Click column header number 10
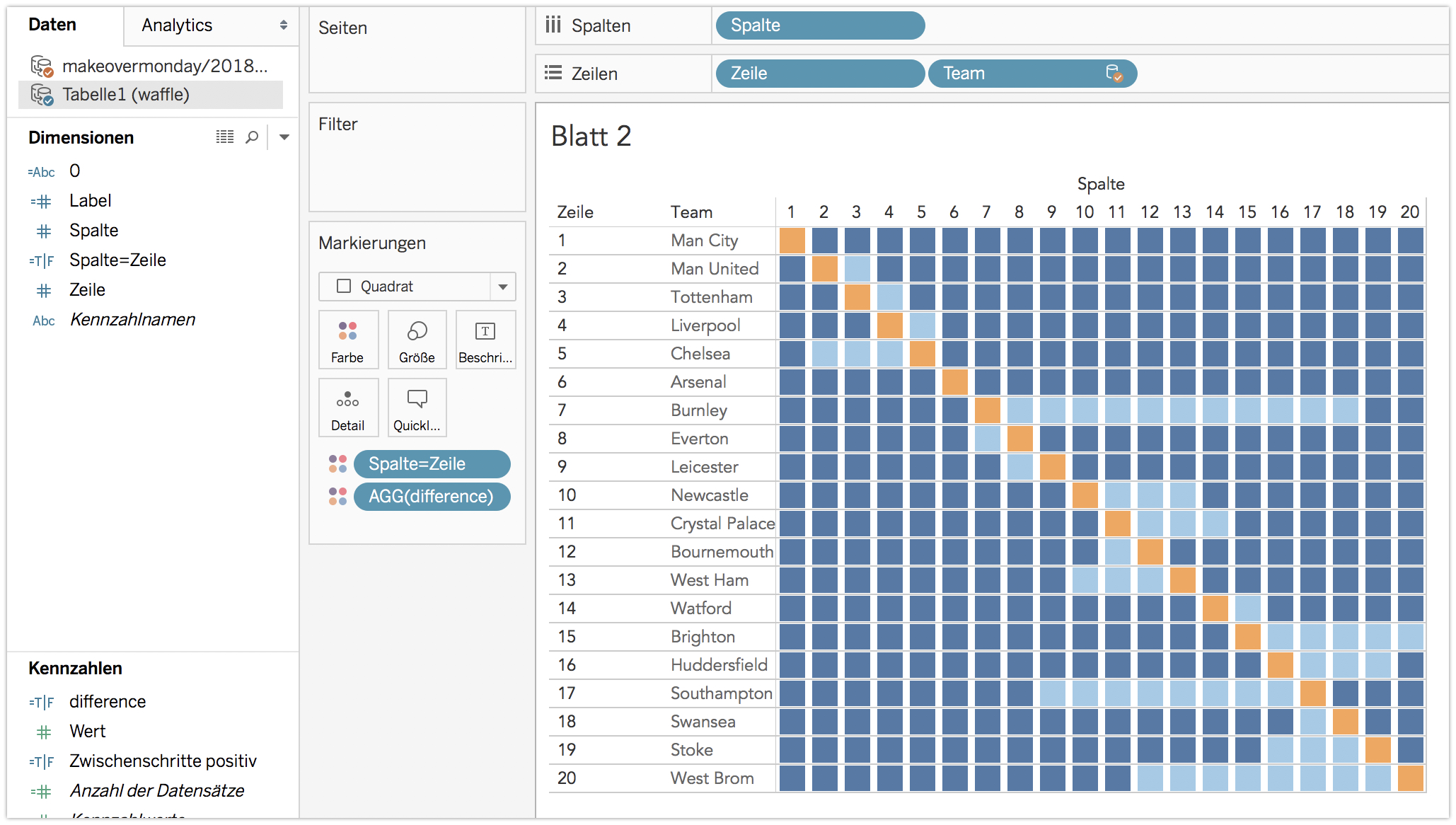The height and width of the screenshot is (825, 1456). click(x=1085, y=212)
